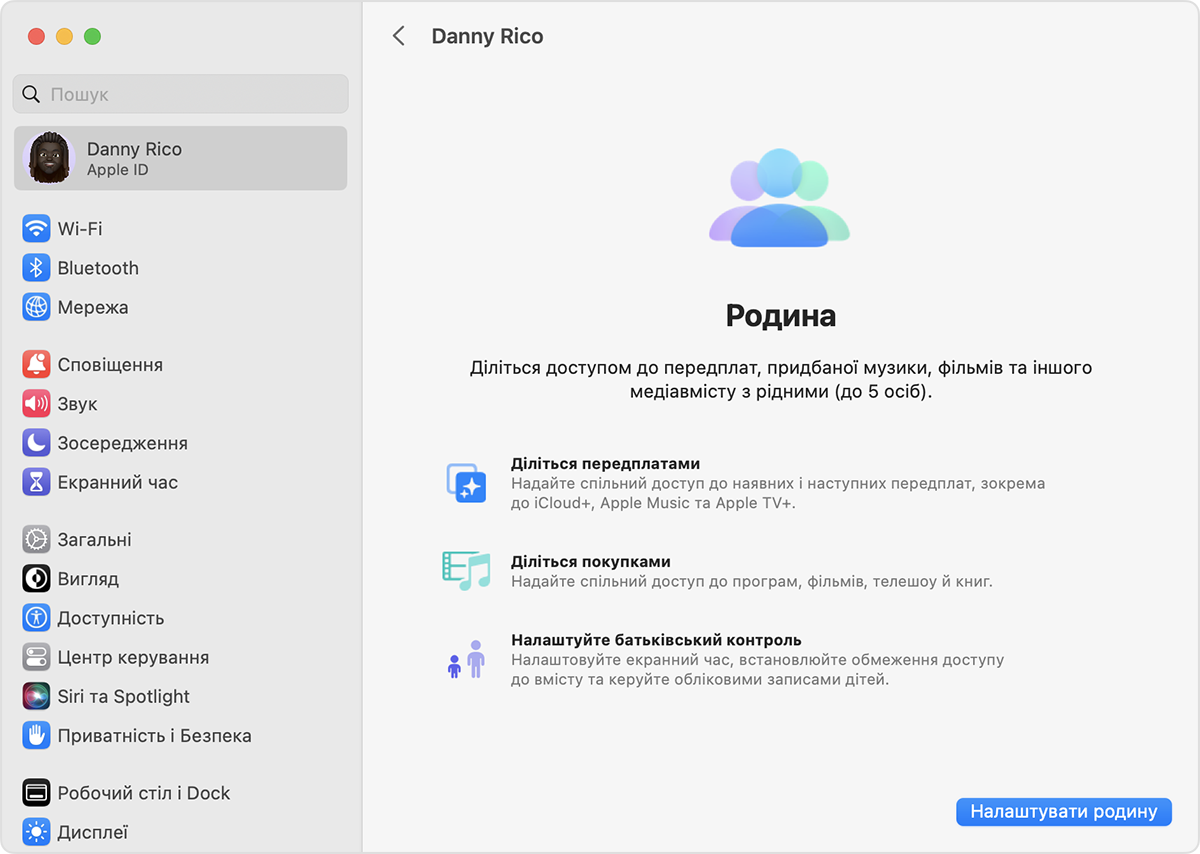Open Екранний час via the hourglass icon
The image size is (1200, 854).
tap(36, 482)
